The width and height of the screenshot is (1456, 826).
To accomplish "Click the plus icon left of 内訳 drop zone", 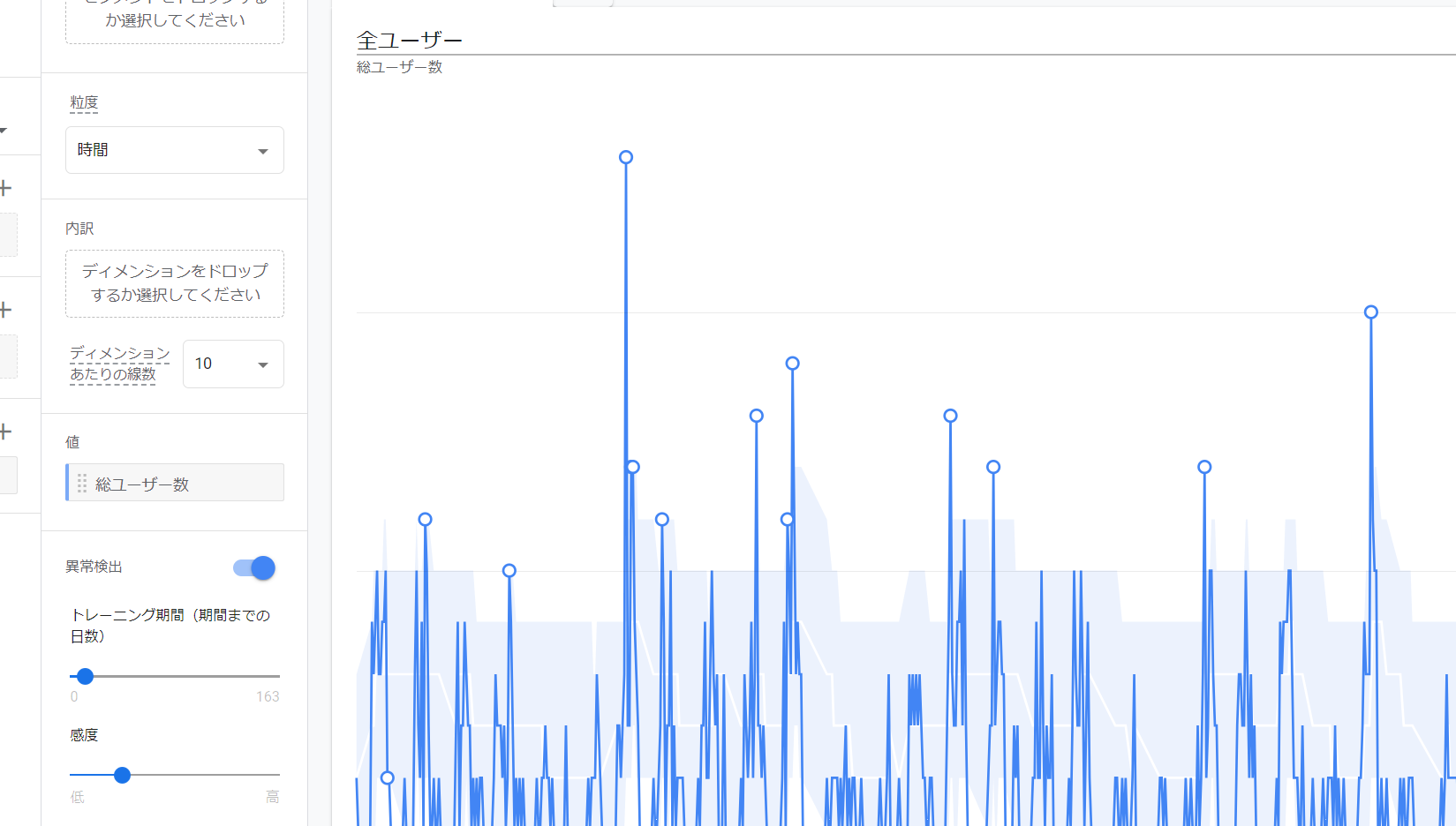I will [5, 310].
